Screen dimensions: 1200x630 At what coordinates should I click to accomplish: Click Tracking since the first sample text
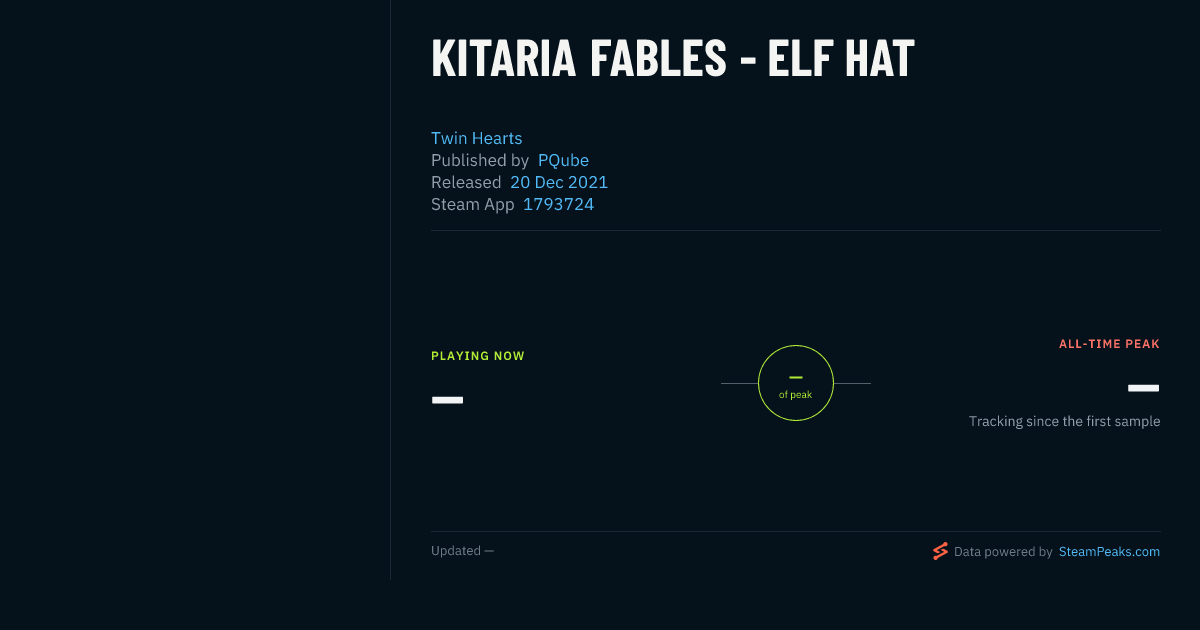coord(1064,421)
